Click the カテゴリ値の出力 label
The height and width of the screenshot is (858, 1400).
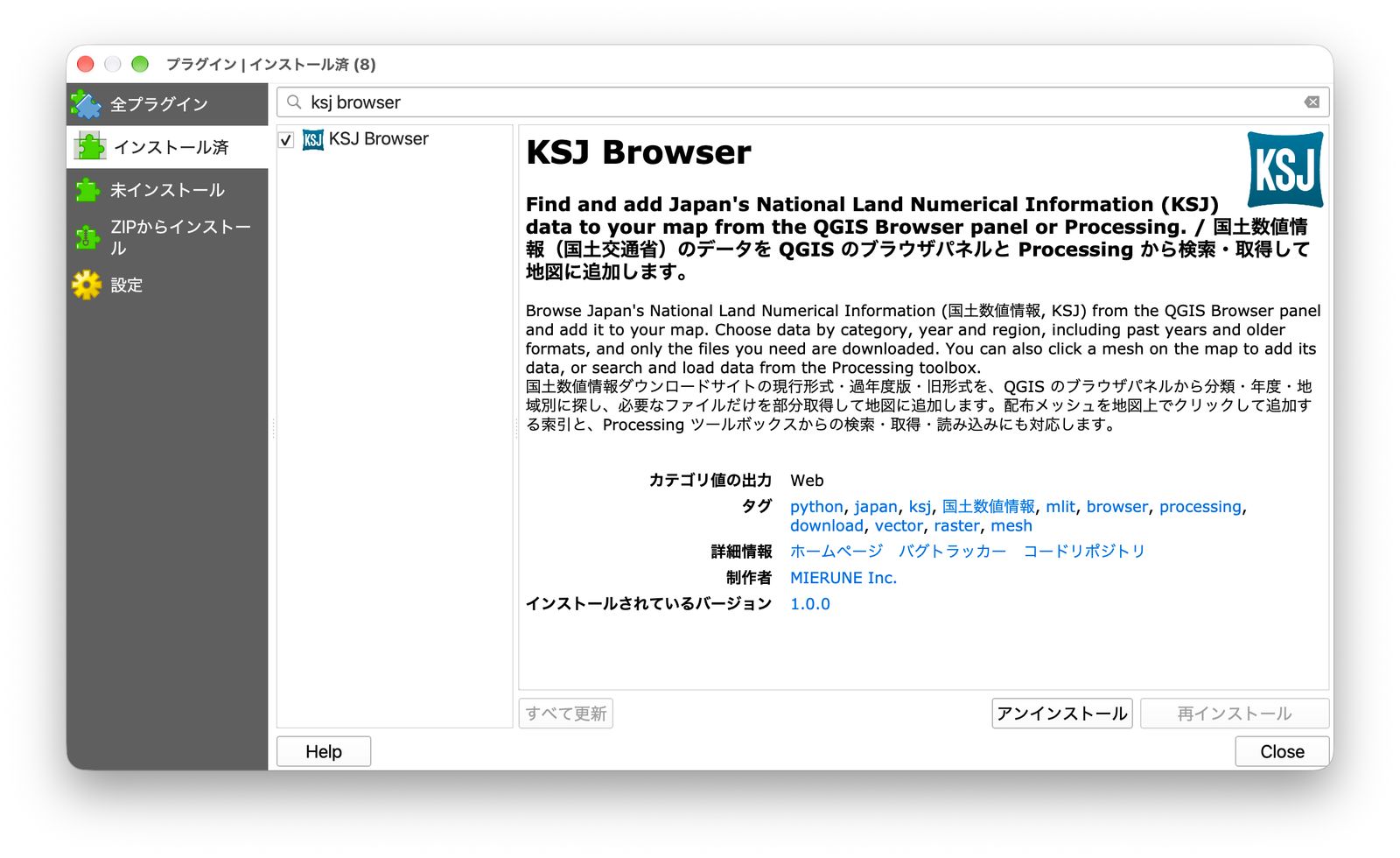pos(710,481)
